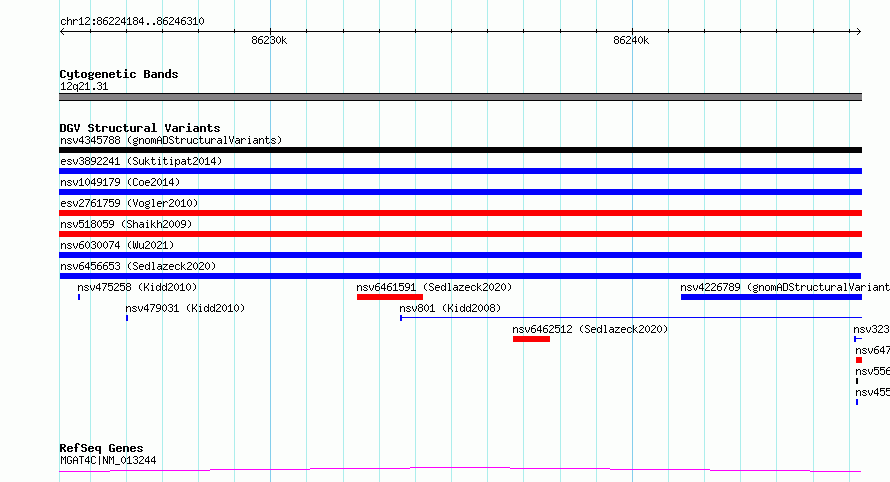
Task: Open variant nsv6456653 (Sedlazeck2020) label
Action: [138, 266]
